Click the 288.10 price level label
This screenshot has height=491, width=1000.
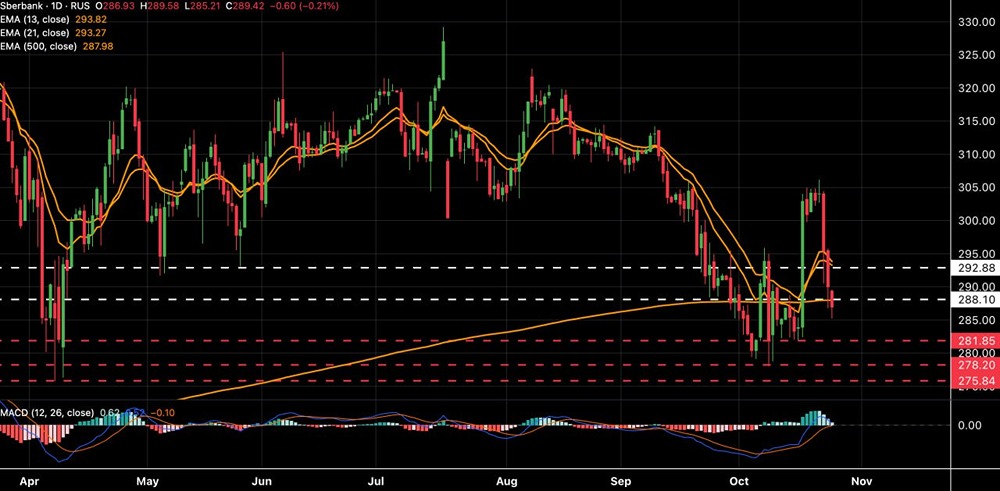(974, 299)
